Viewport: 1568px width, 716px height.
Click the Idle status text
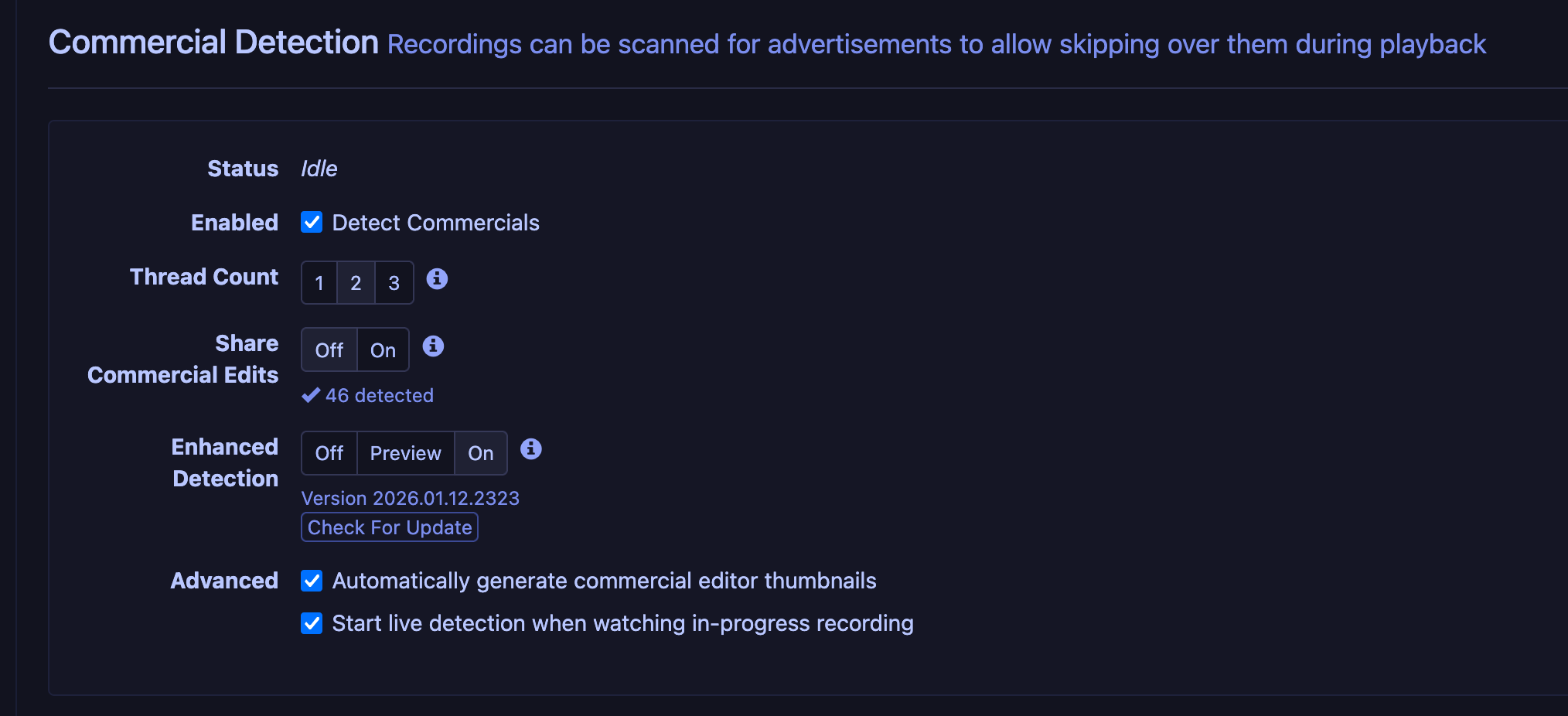(x=319, y=169)
